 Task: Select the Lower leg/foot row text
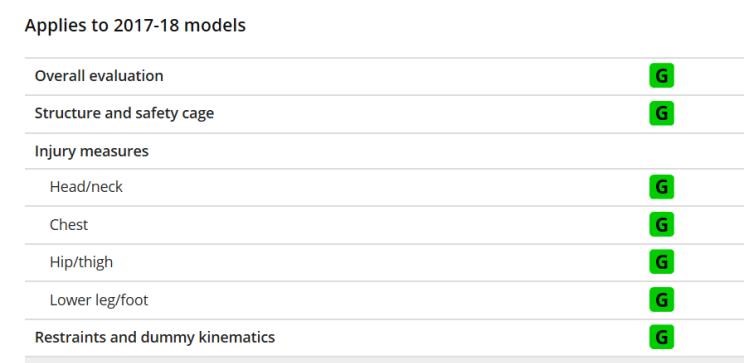click(x=99, y=300)
